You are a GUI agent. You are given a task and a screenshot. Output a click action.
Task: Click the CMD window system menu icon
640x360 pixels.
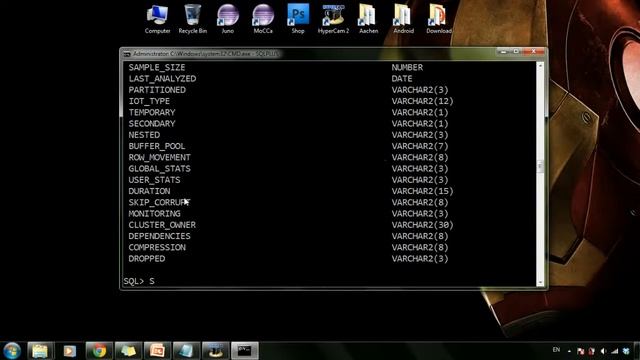coord(127,54)
